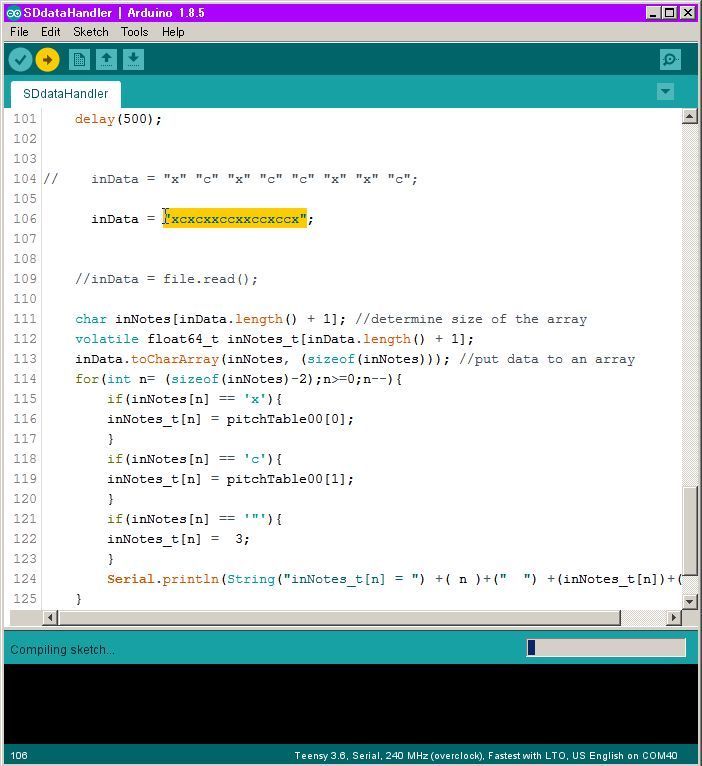Select the SDdataHandler tab
Viewport: 702px width, 766px height.
point(65,94)
